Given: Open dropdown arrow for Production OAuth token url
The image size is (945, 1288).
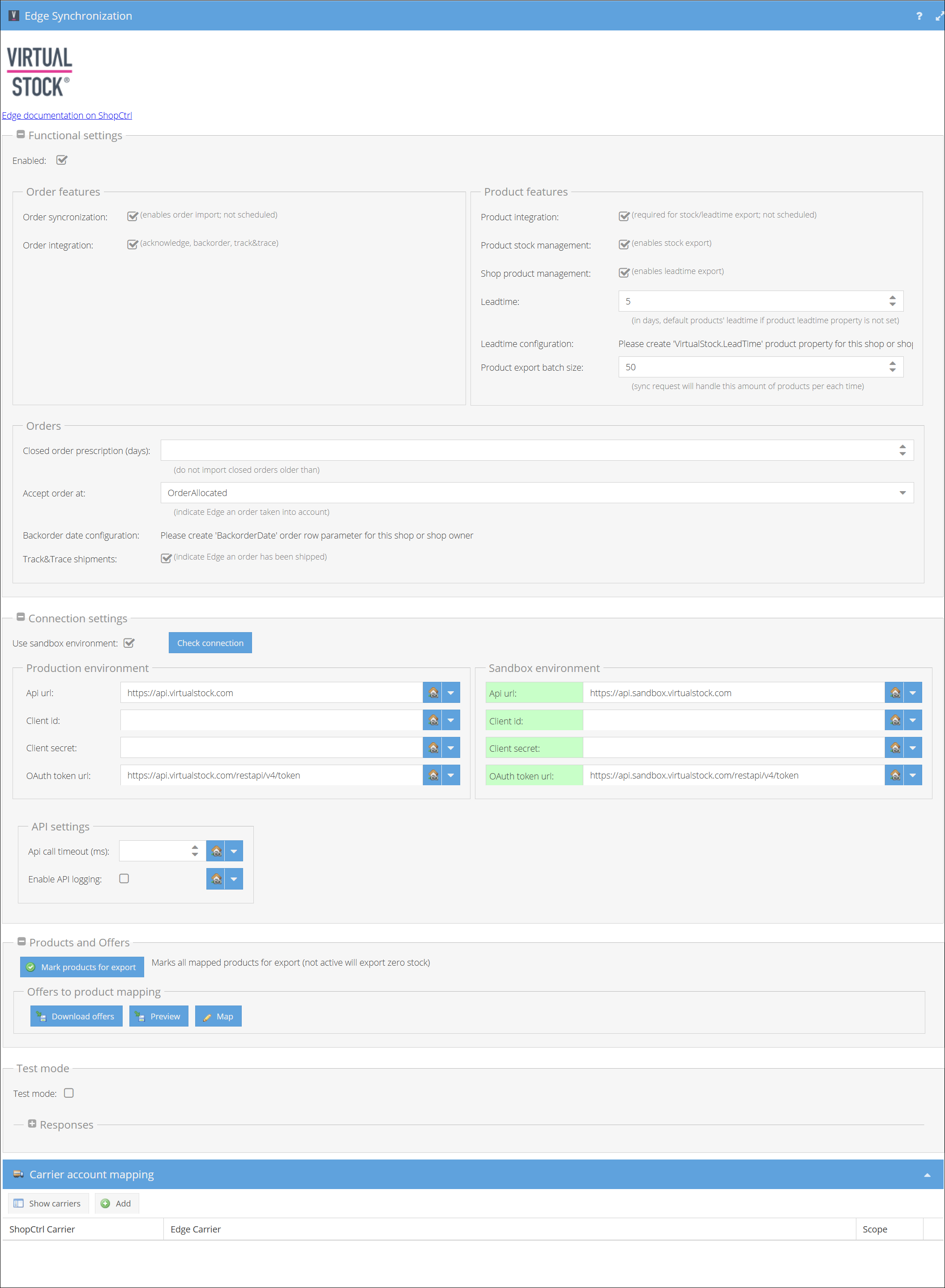Looking at the screenshot, I should [x=451, y=775].
